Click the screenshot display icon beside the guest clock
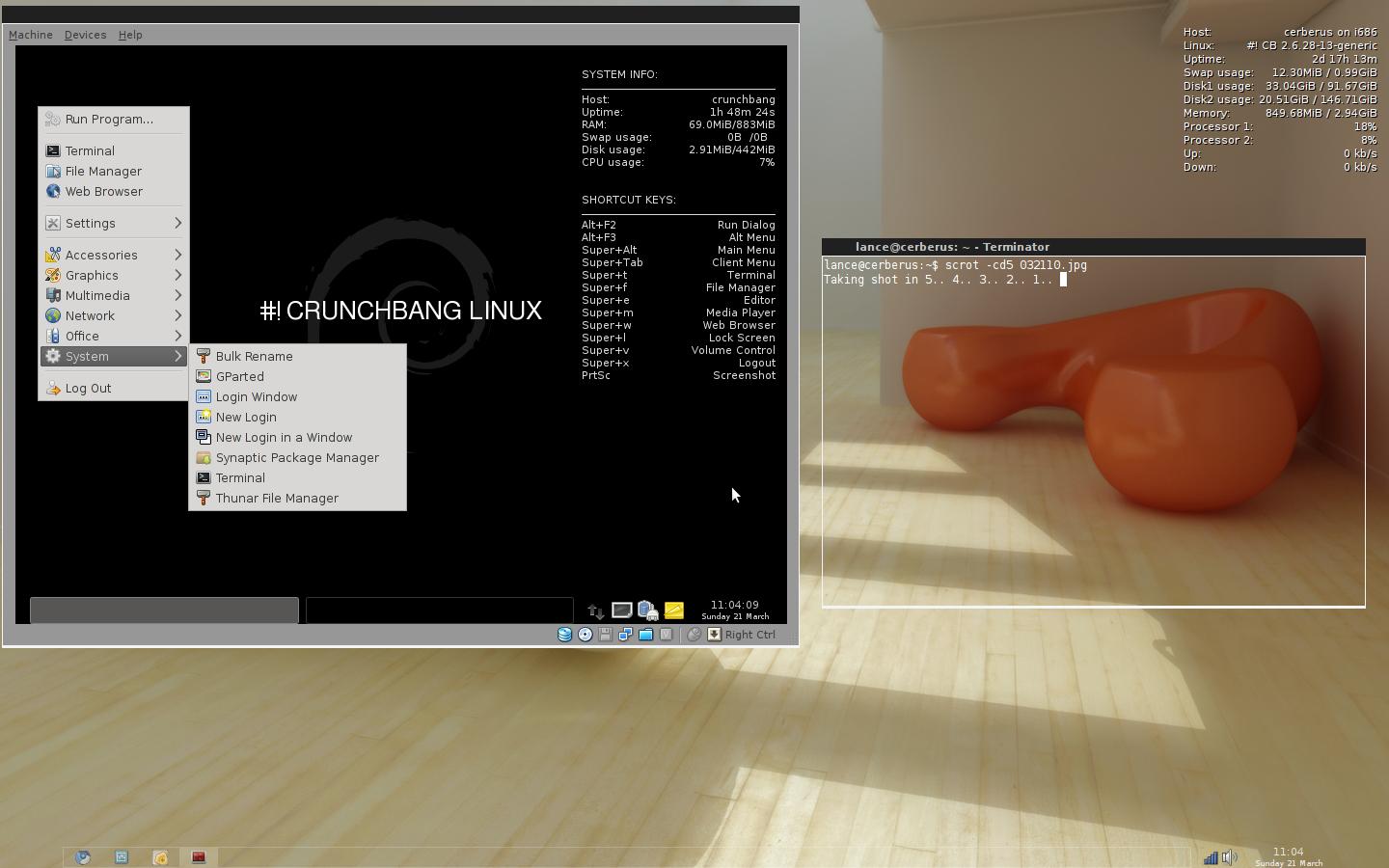 pos(622,610)
